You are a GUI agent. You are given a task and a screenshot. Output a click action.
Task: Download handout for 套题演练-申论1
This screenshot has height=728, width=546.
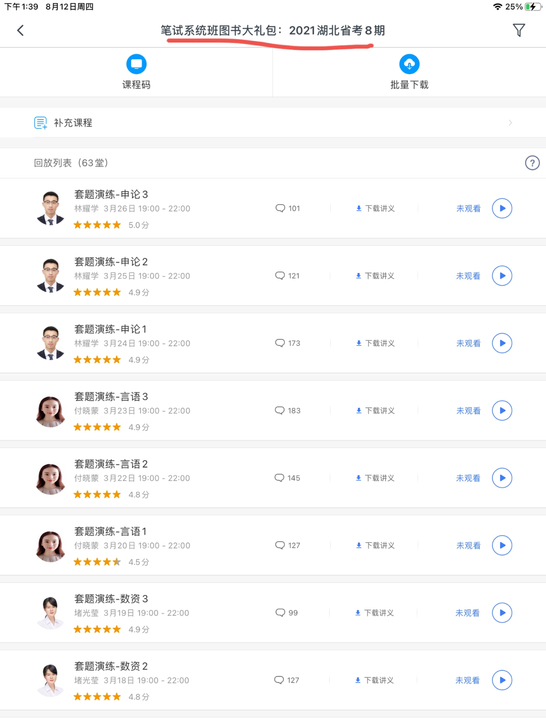[x=375, y=343]
